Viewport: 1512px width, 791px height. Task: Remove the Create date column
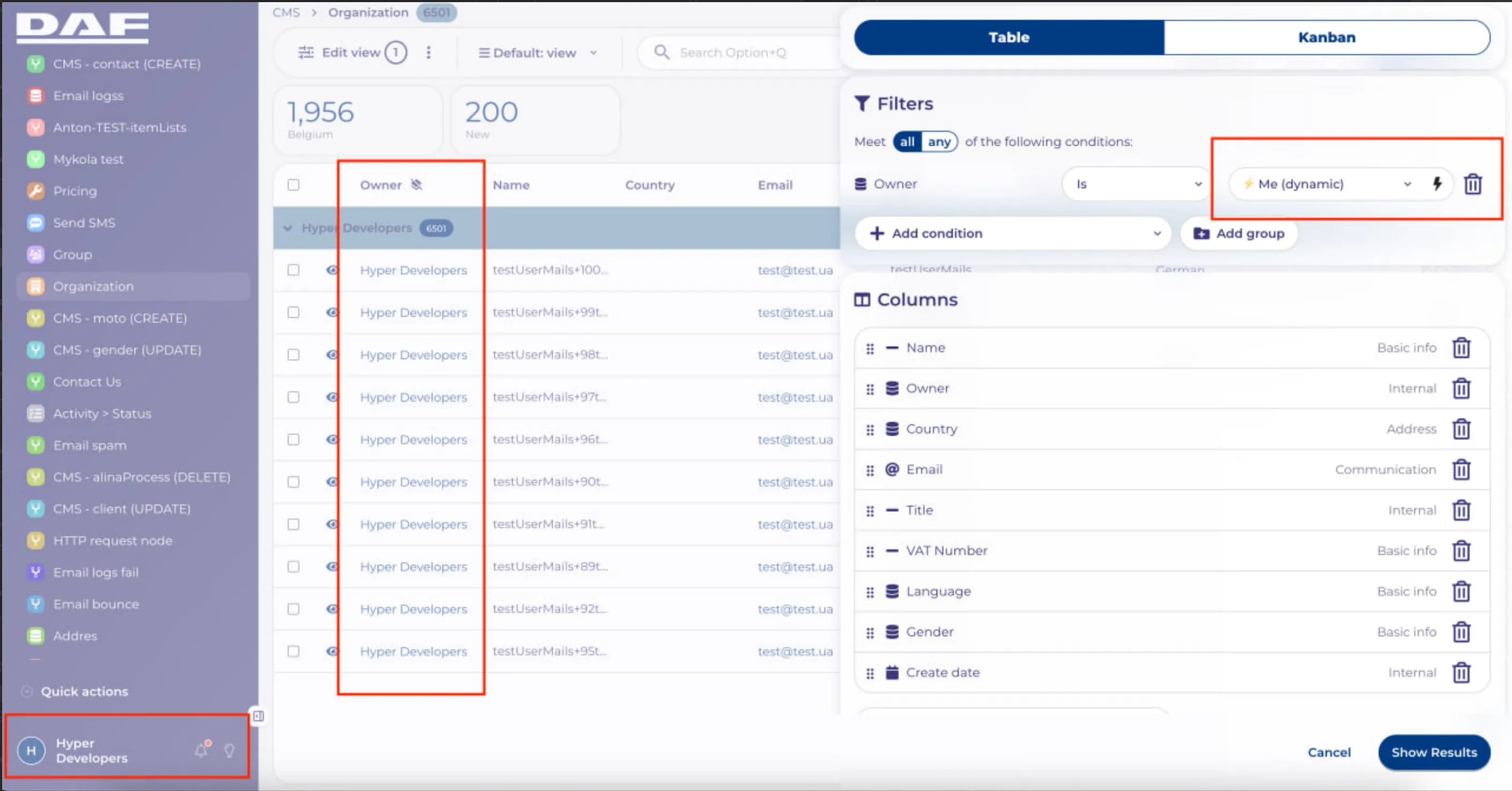1461,673
